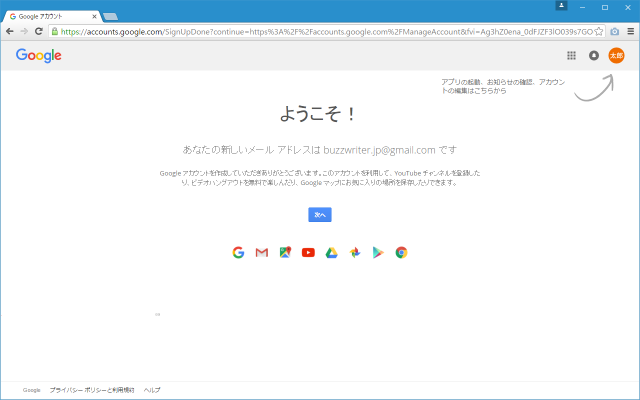Click the ヘルプ link in the footer
Image resolution: width=640 pixels, height=400 pixels.
tap(152, 390)
